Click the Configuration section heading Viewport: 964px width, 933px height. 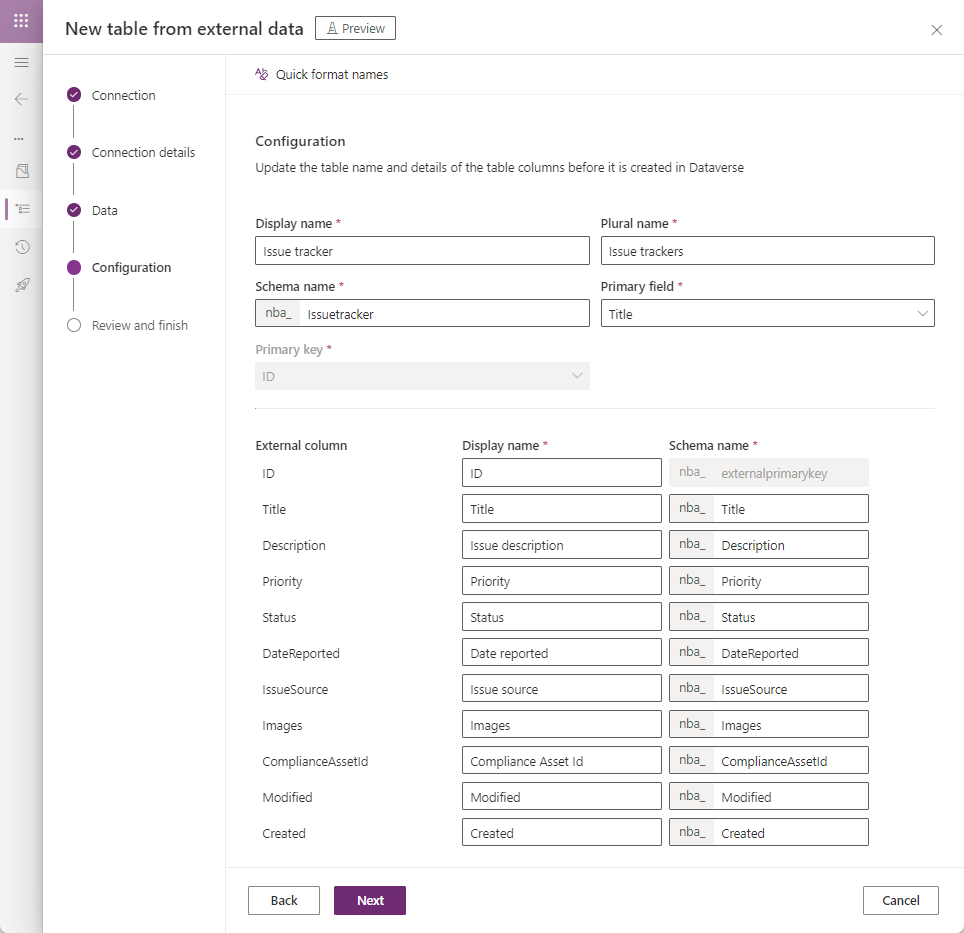pyautogui.click(x=300, y=141)
